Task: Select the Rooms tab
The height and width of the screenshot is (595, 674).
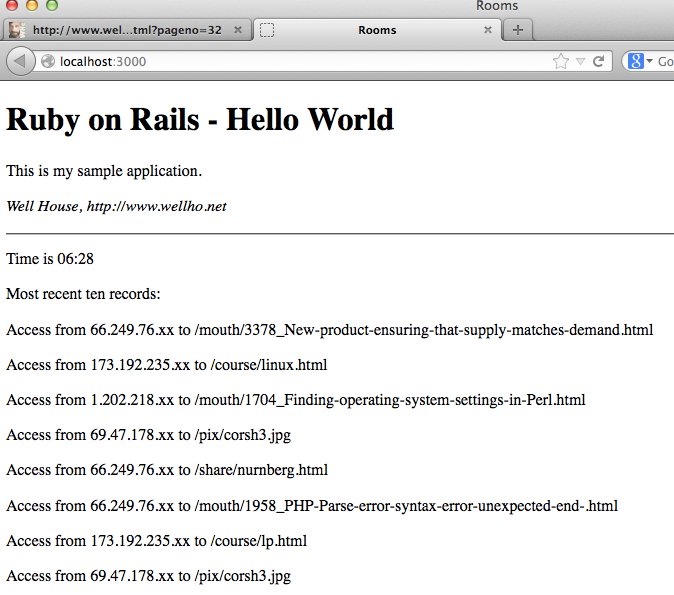Action: [376, 30]
